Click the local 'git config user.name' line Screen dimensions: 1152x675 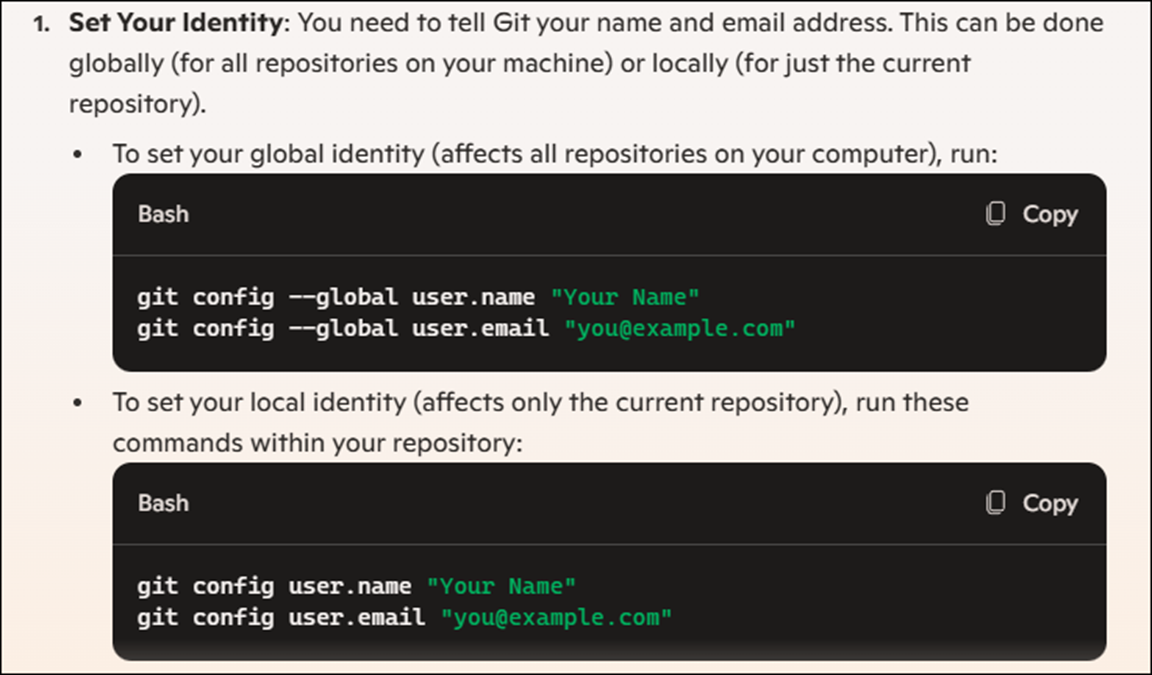(356, 586)
